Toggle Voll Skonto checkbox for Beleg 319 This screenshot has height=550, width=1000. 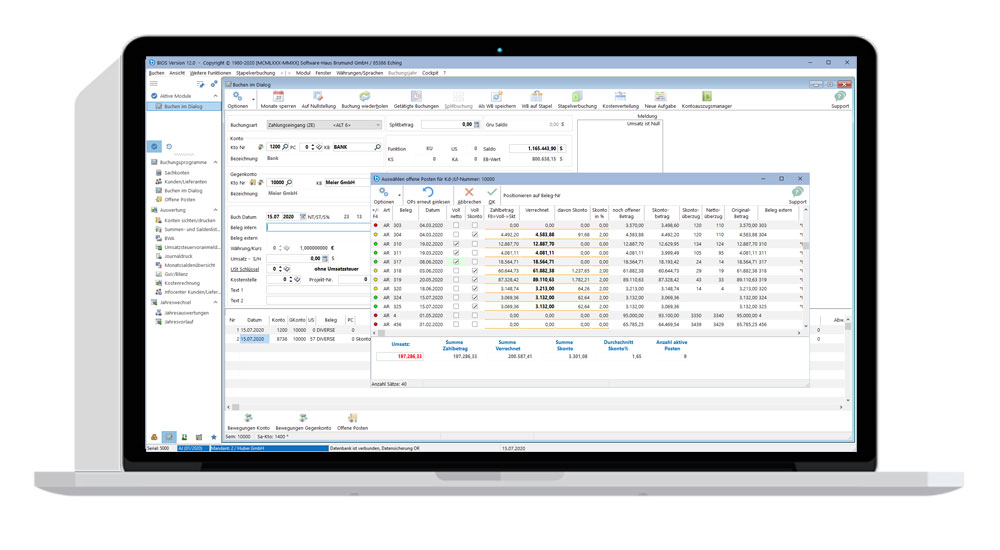(x=474, y=279)
